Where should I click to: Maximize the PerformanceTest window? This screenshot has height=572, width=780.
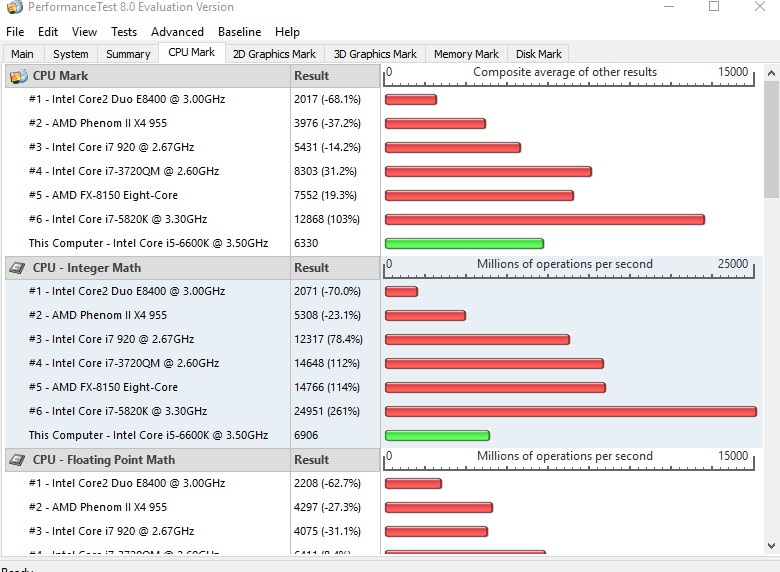[714, 6]
